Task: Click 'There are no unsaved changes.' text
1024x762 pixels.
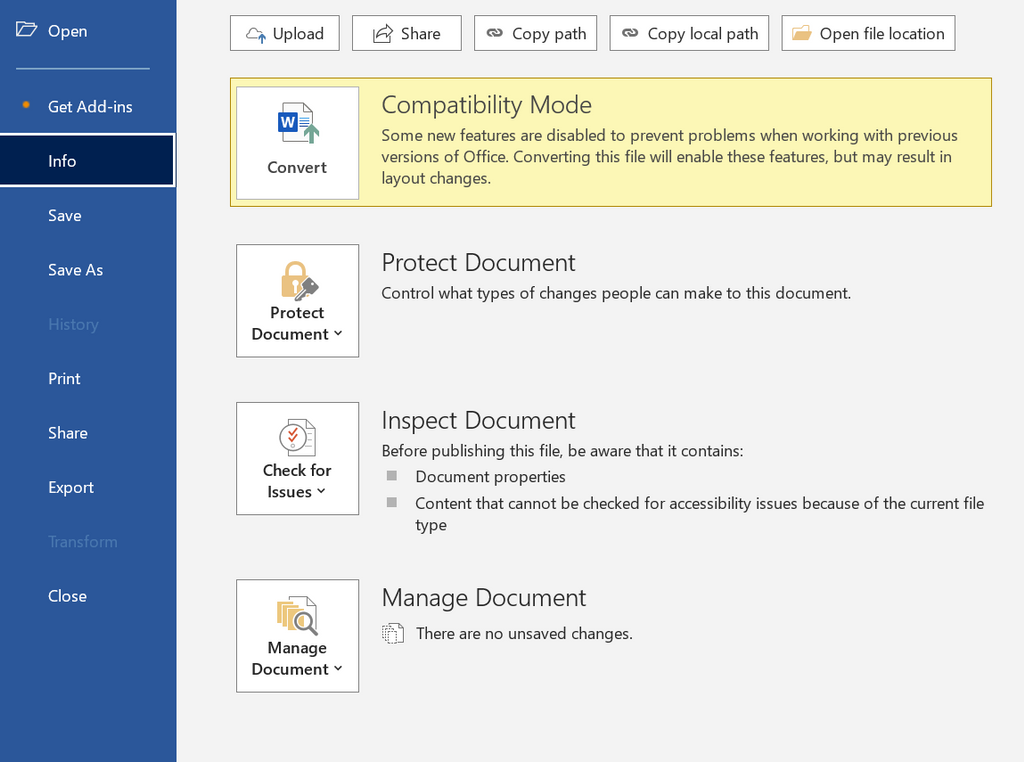Action: 524,633
